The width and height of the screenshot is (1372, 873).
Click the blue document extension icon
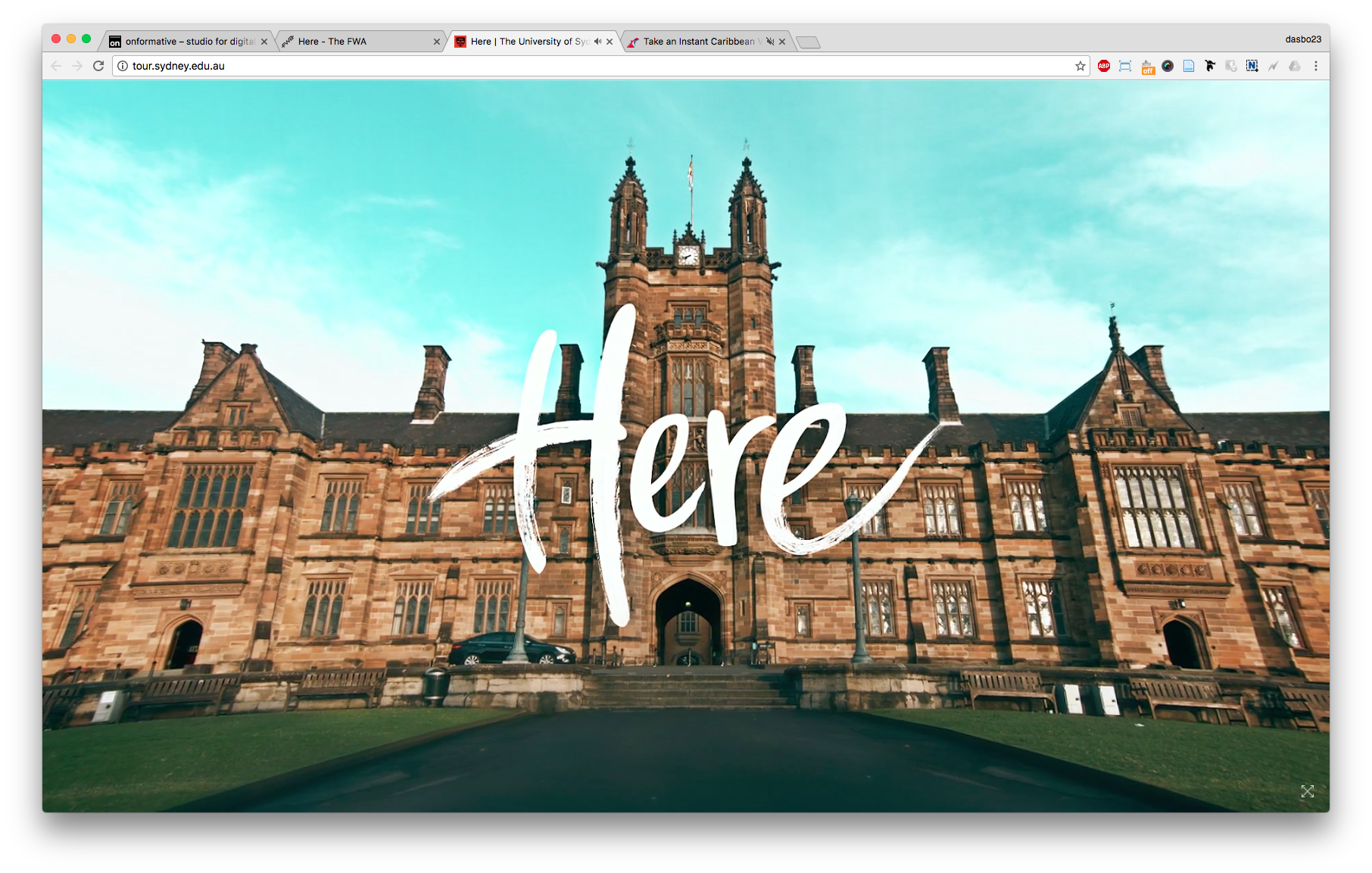click(x=1189, y=66)
